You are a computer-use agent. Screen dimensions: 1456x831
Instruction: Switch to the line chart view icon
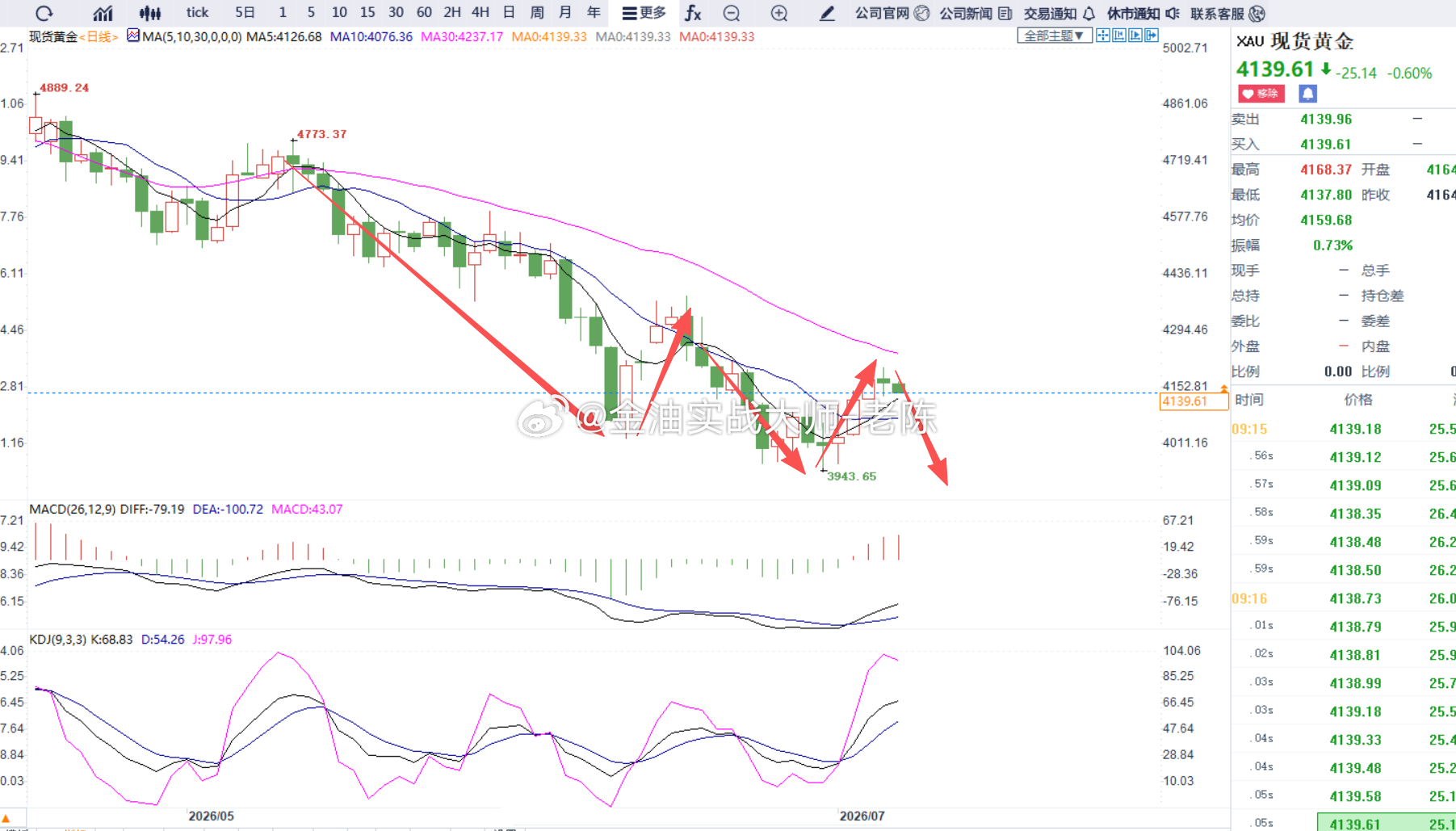[103, 13]
